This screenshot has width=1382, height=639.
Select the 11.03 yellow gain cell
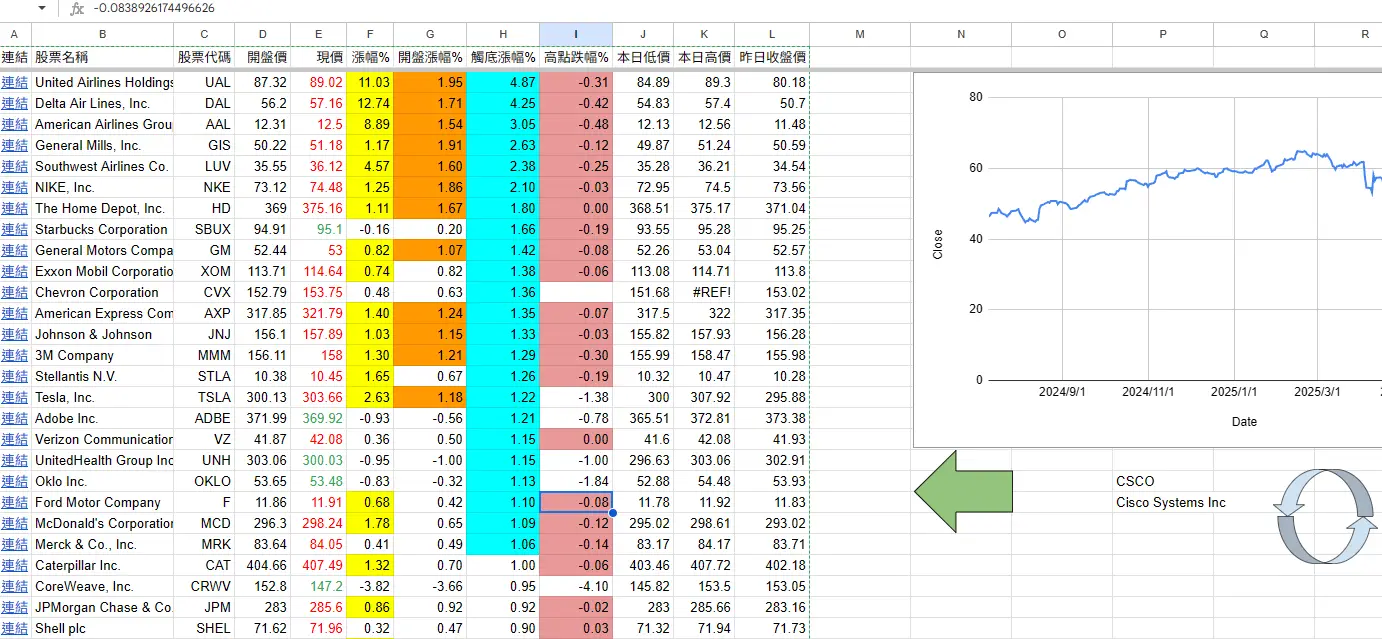pyautogui.click(x=370, y=82)
